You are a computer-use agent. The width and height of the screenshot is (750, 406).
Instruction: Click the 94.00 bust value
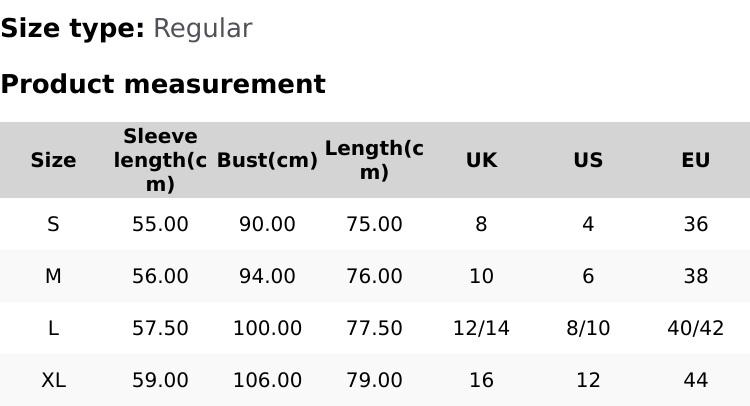(x=267, y=276)
